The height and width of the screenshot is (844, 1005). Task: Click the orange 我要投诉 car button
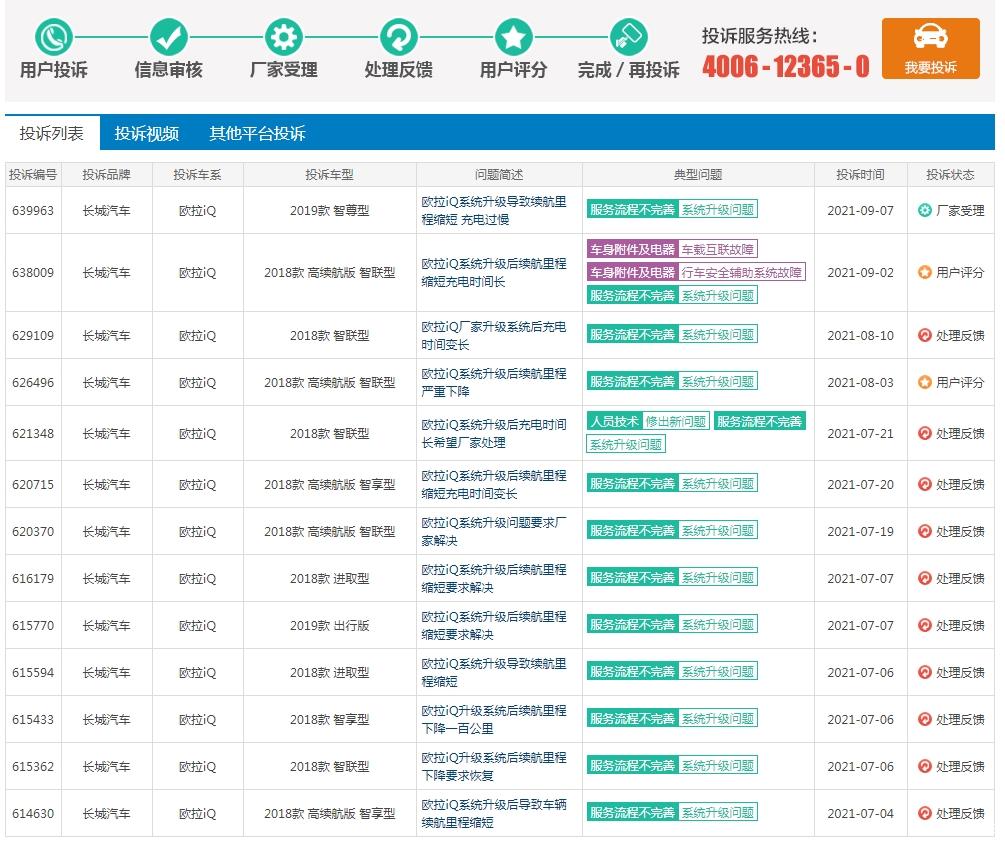[x=931, y=49]
